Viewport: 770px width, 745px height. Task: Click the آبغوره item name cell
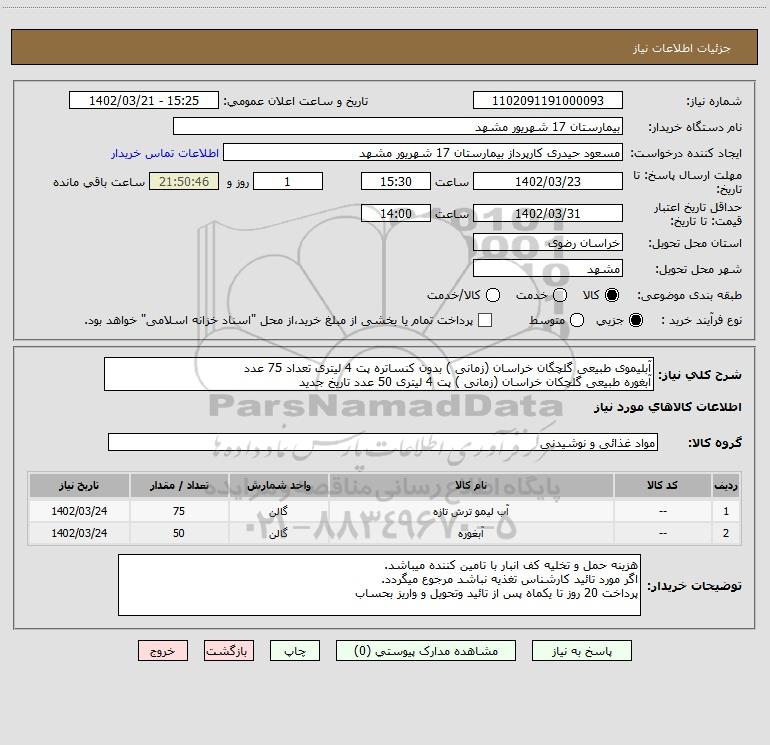pyautogui.click(x=471, y=533)
